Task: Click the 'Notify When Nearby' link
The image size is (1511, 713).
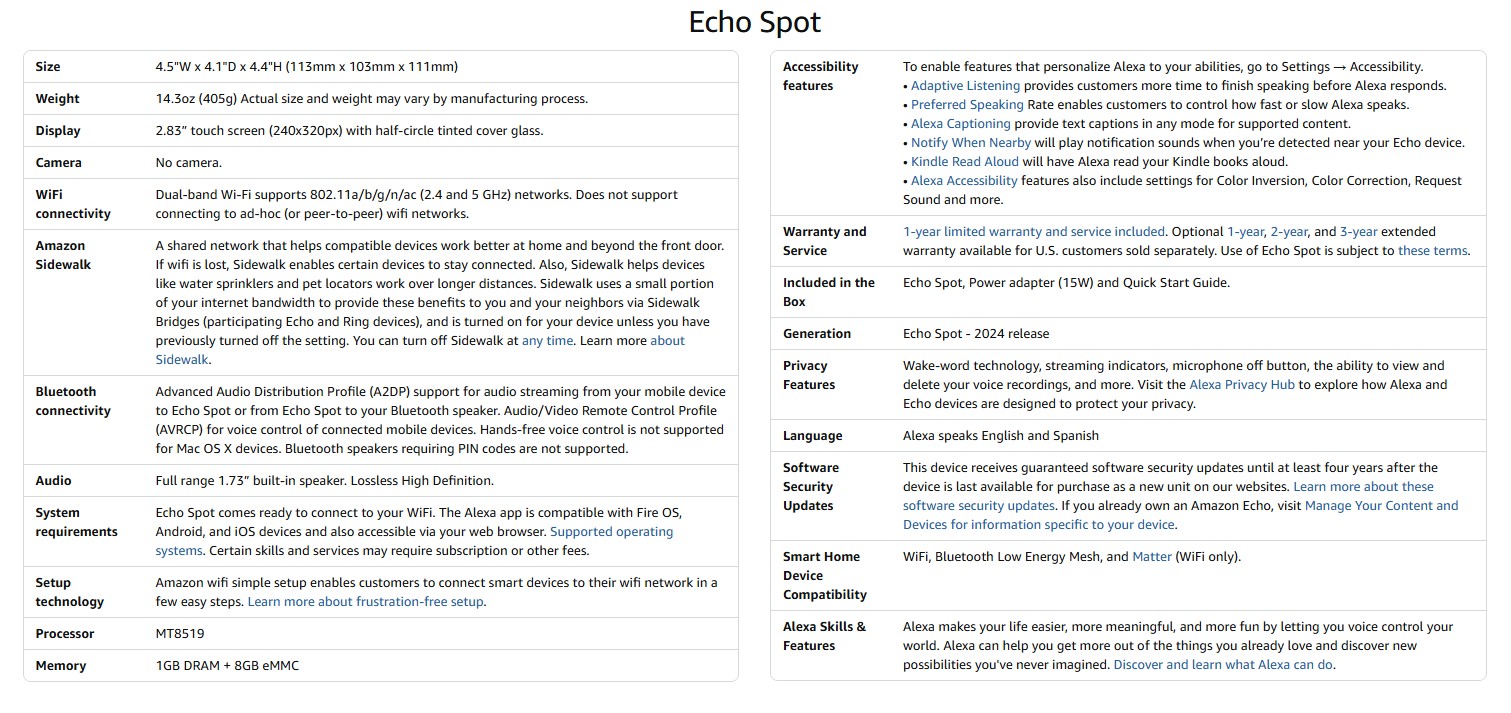Action: 970,142
